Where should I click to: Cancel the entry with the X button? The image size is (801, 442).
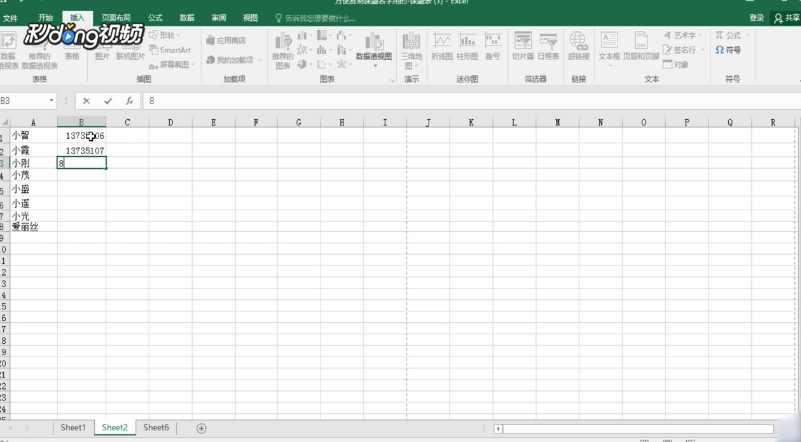[x=86, y=101]
